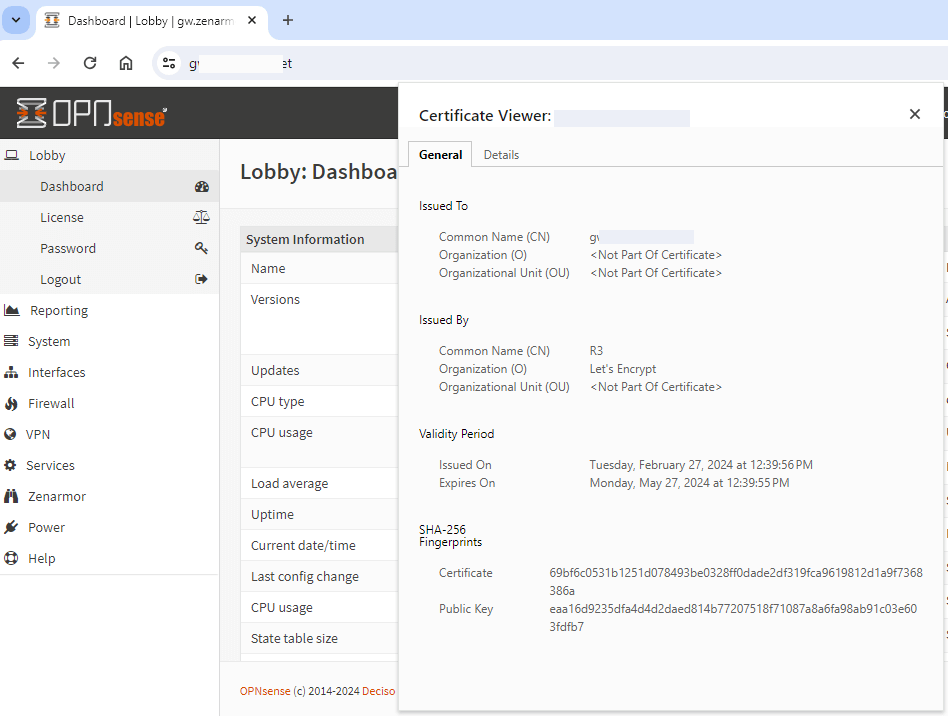
Task: Click the Logout arrow icon
Action: (201, 279)
